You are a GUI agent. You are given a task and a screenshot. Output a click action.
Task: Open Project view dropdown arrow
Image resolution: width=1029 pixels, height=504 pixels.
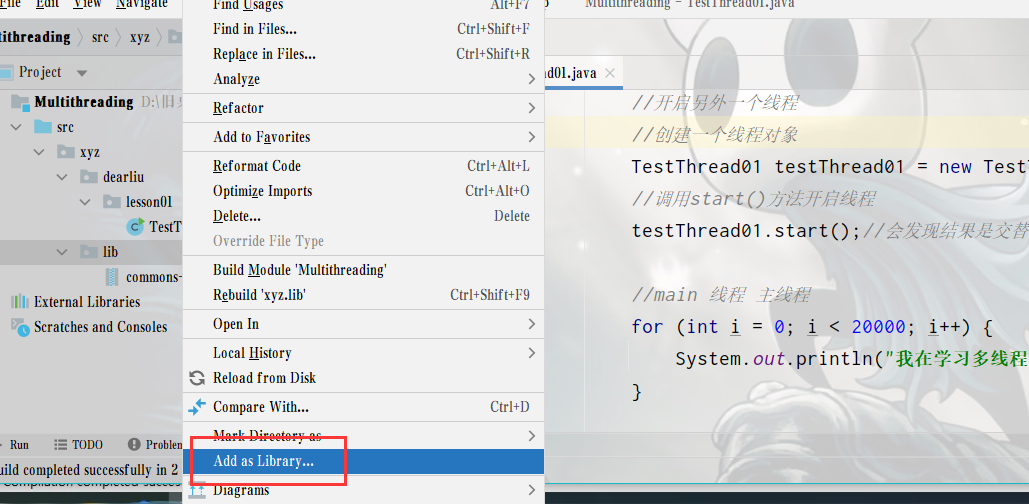[81, 73]
